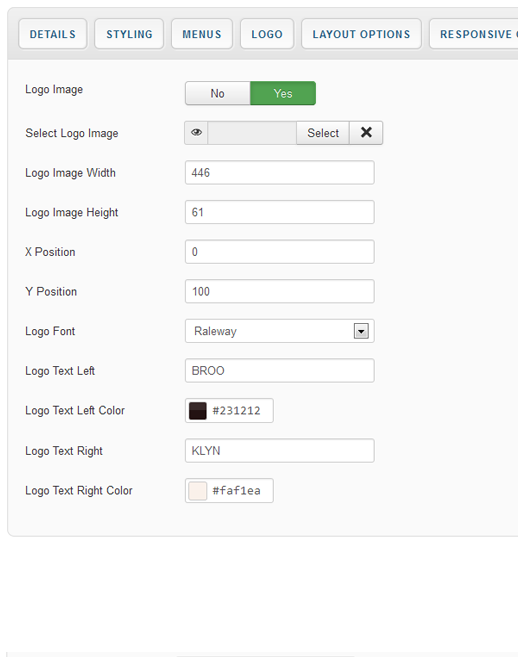This screenshot has height=657, width=518.
Task: Select the Logo tab
Action: coord(267,34)
